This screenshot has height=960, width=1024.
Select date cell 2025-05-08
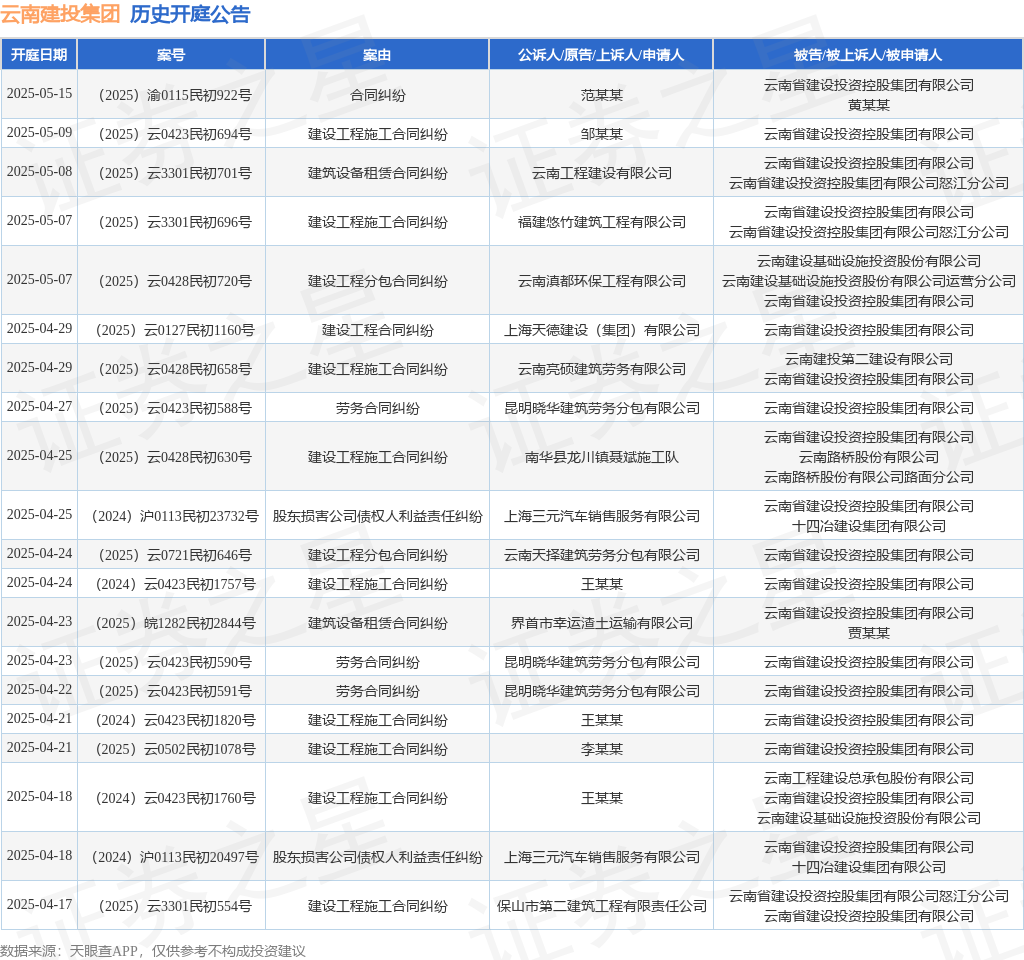(39, 172)
